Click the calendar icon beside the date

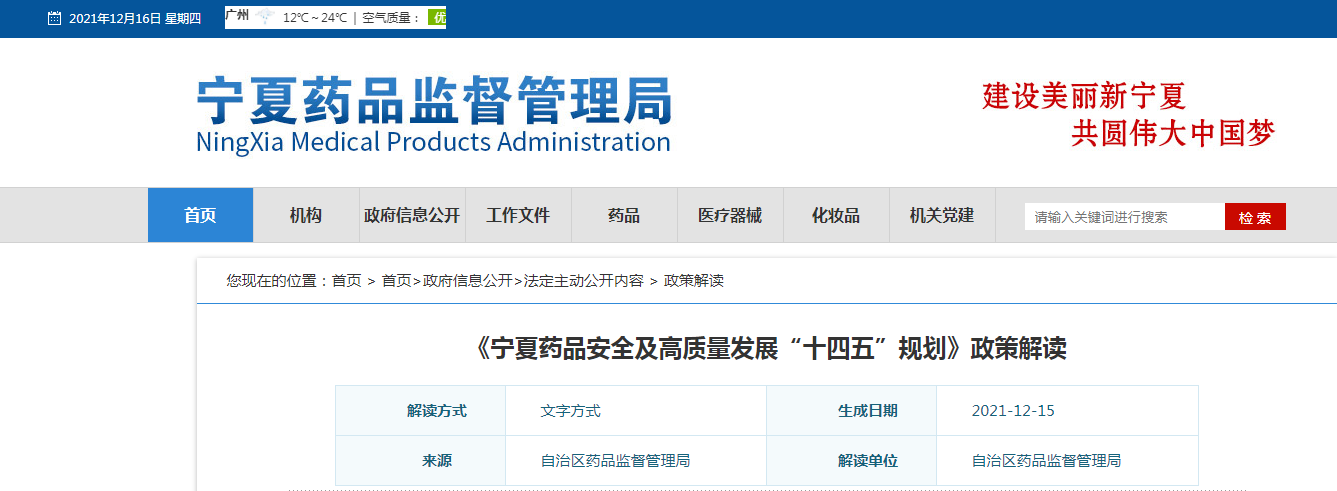[54, 18]
